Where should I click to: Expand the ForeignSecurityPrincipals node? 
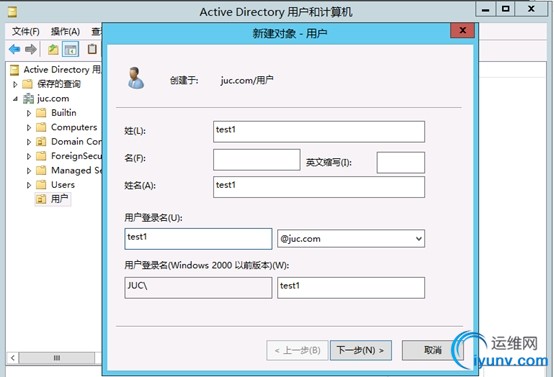(29, 157)
